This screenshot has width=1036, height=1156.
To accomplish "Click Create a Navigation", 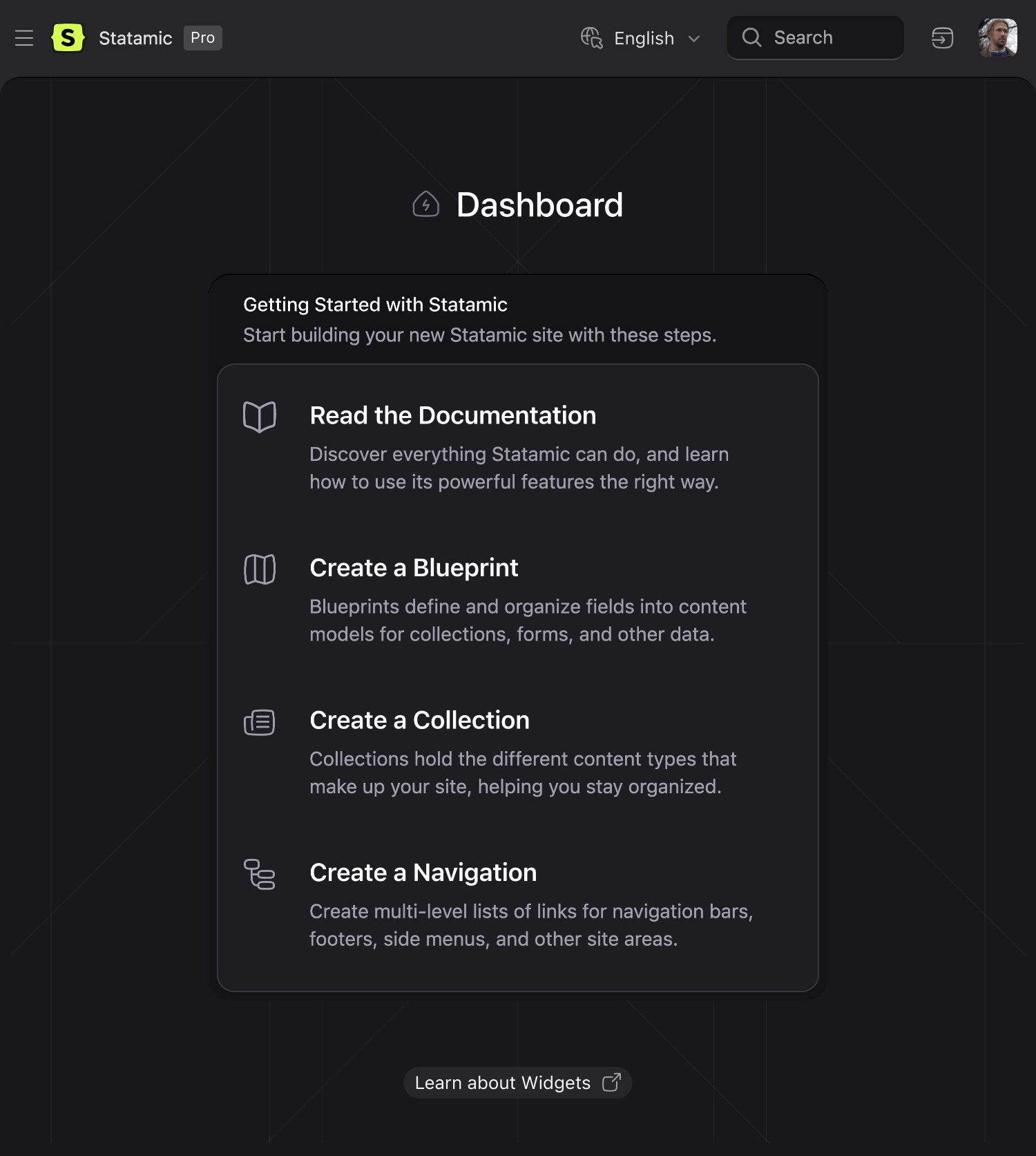I will tap(423, 873).
